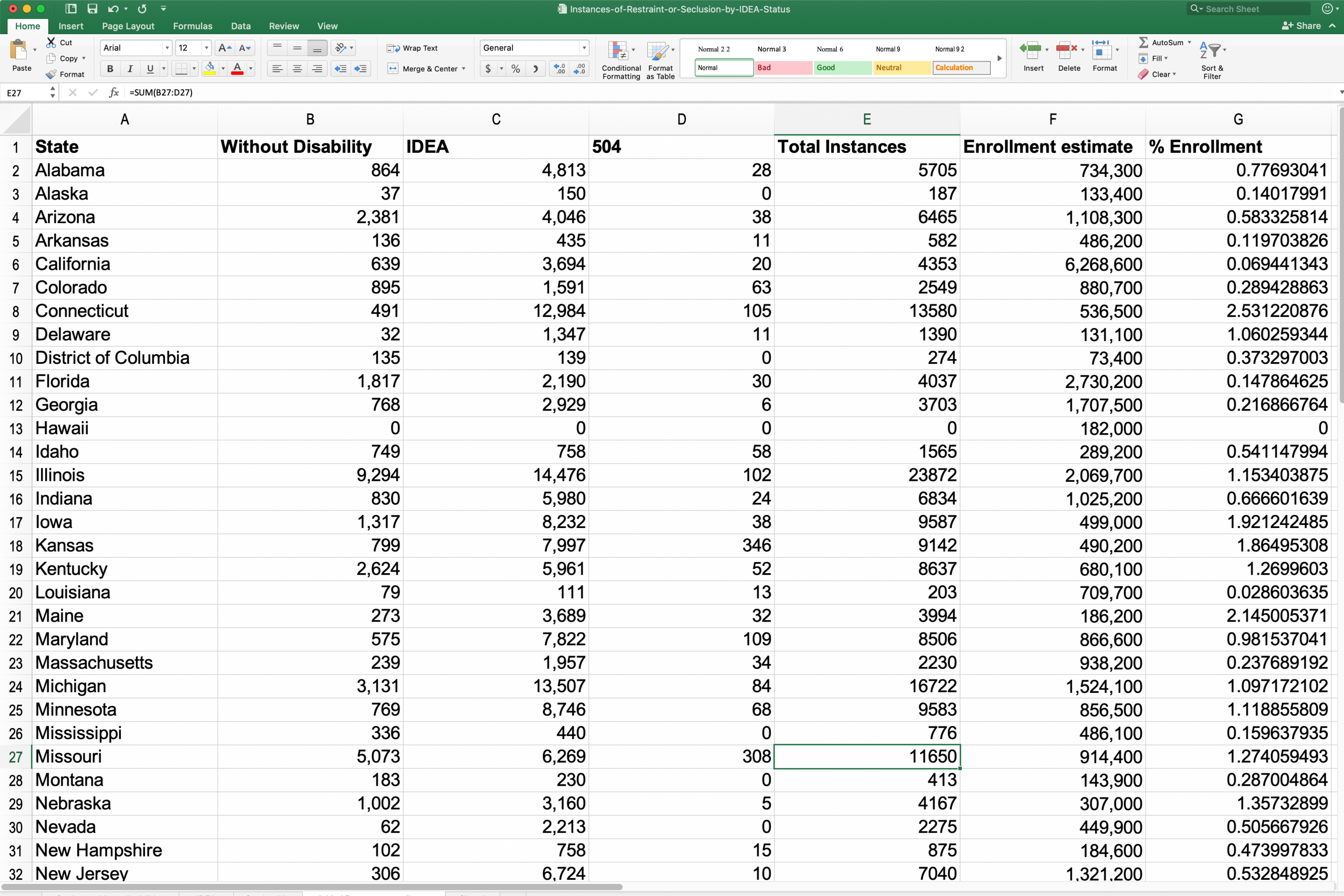Expand the General number format dropdown
1344x896 pixels.
[583, 48]
